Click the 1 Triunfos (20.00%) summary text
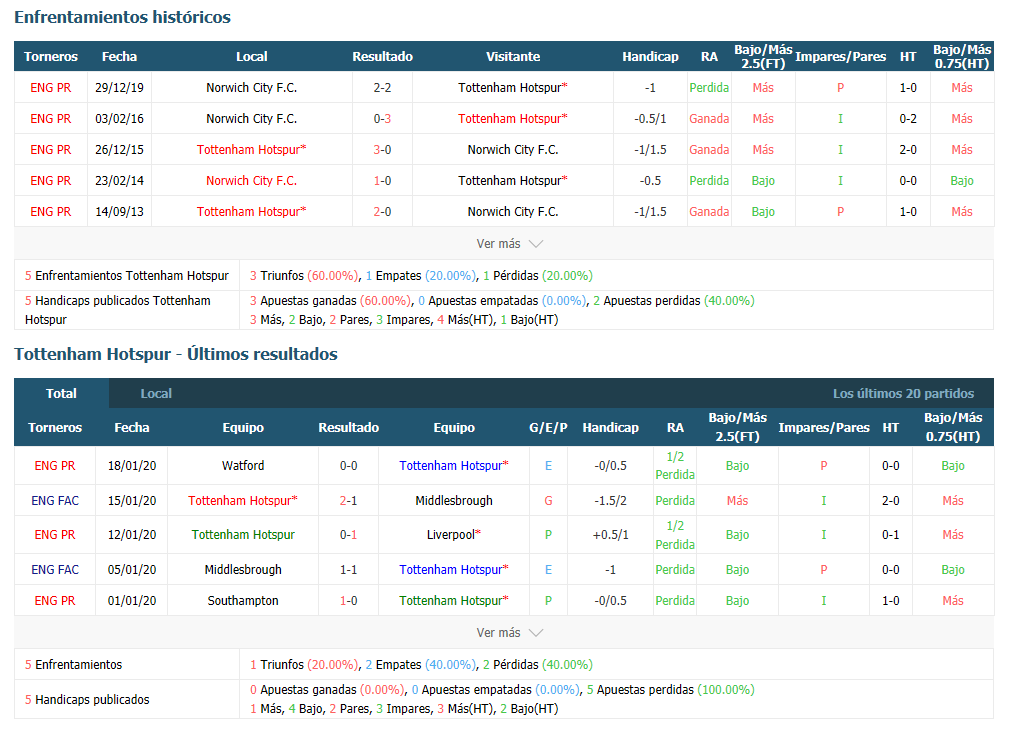The height and width of the screenshot is (730, 1012). pyautogui.click(x=304, y=665)
